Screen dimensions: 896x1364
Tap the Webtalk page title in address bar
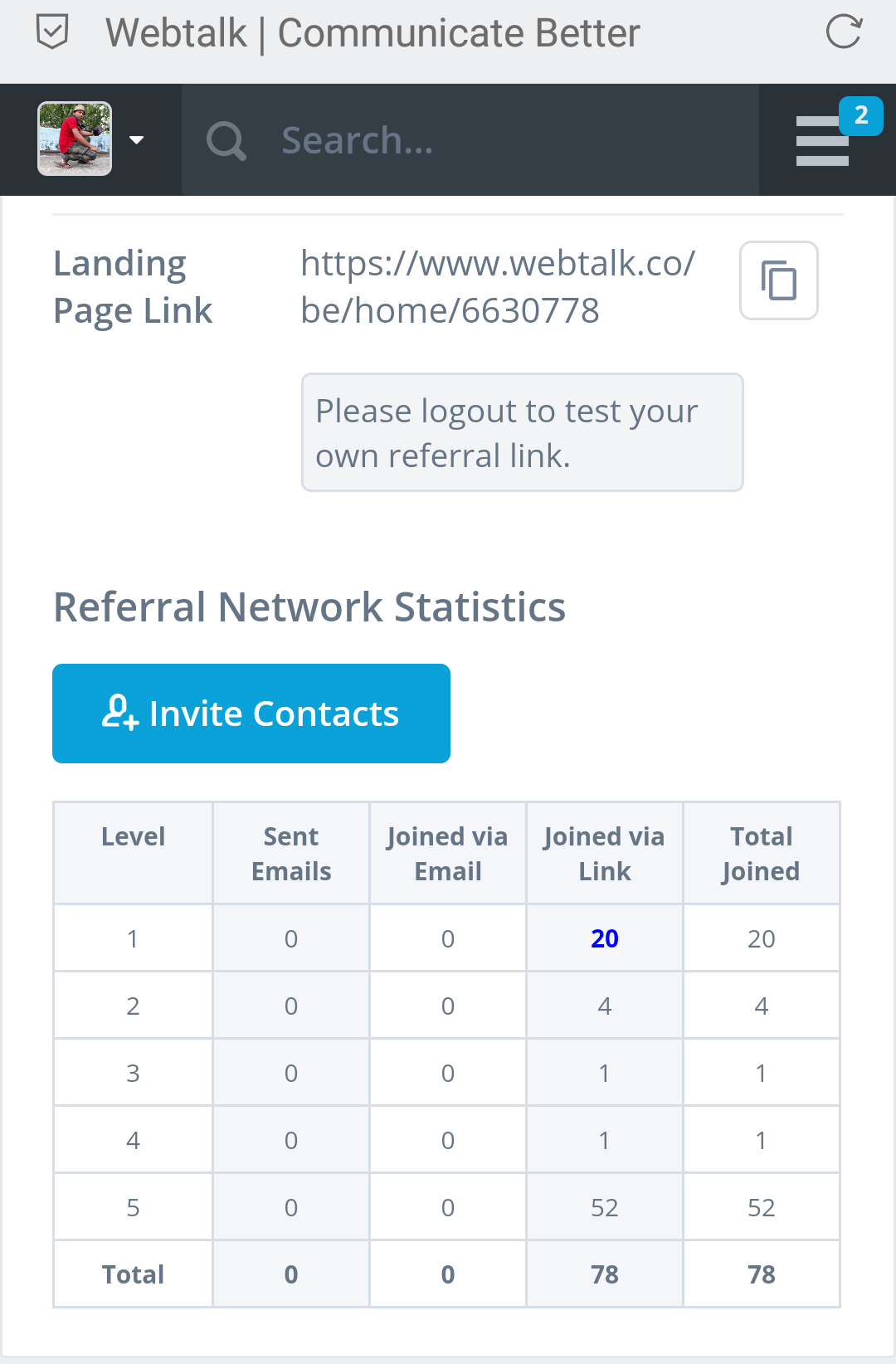[x=373, y=33]
